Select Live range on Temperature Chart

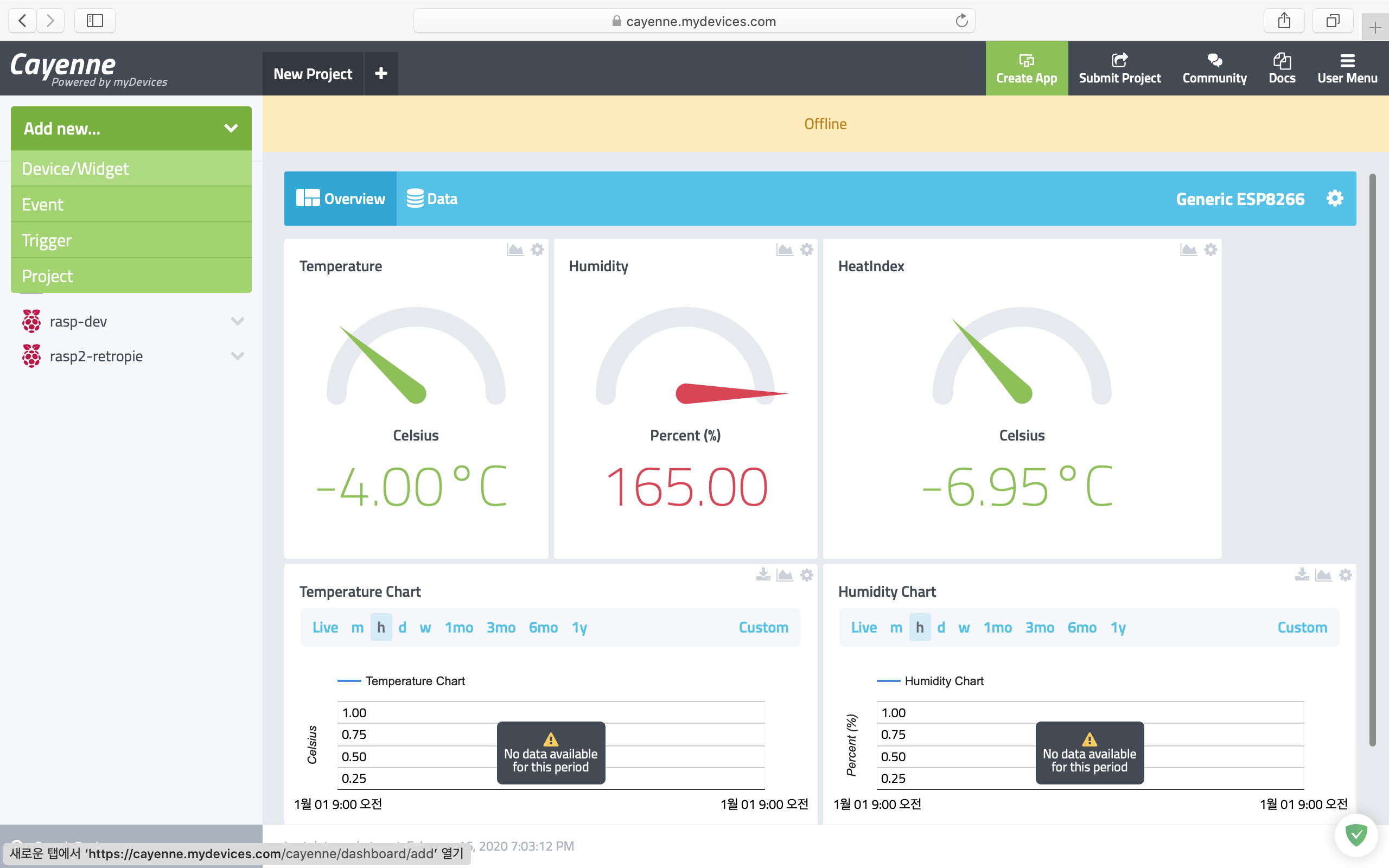tap(325, 628)
